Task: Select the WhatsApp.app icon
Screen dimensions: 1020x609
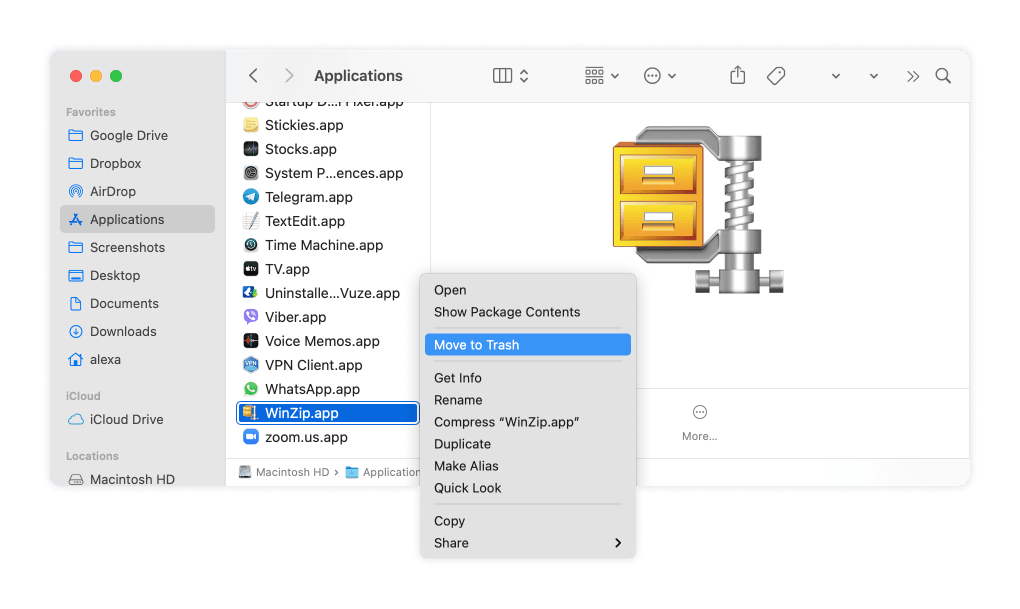Action: pyautogui.click(x=251, y=389)
